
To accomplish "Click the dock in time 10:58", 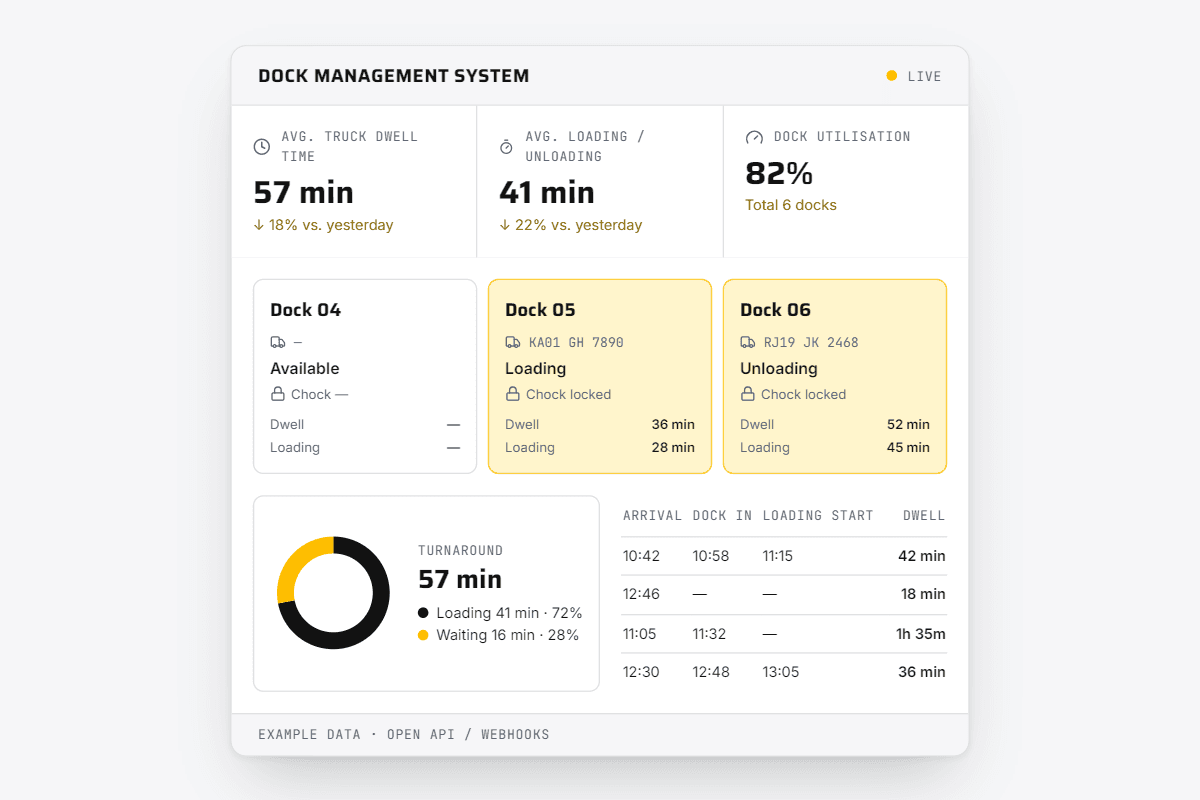I will (711, 556).
